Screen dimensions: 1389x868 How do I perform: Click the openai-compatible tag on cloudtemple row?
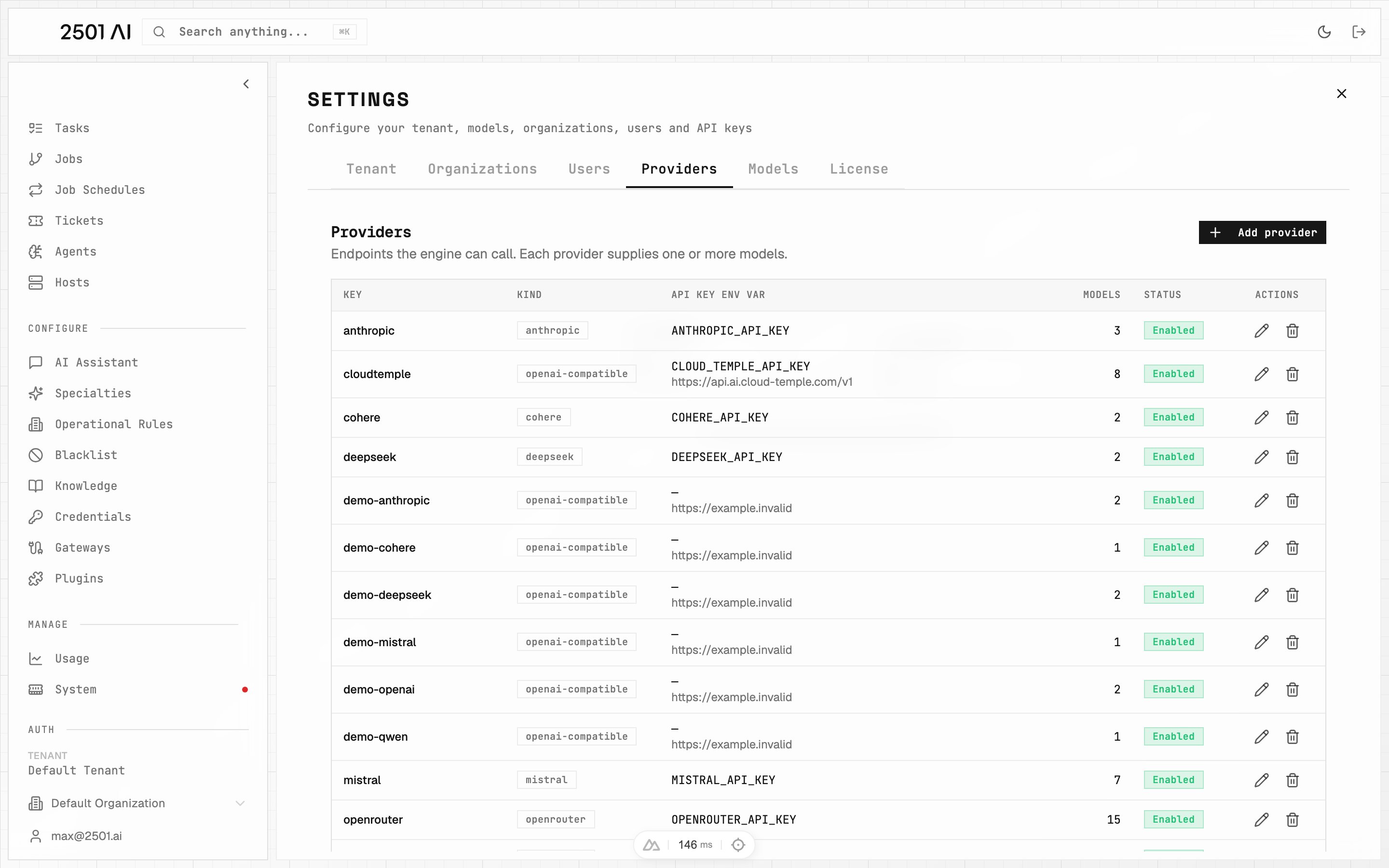click(576, 374)
